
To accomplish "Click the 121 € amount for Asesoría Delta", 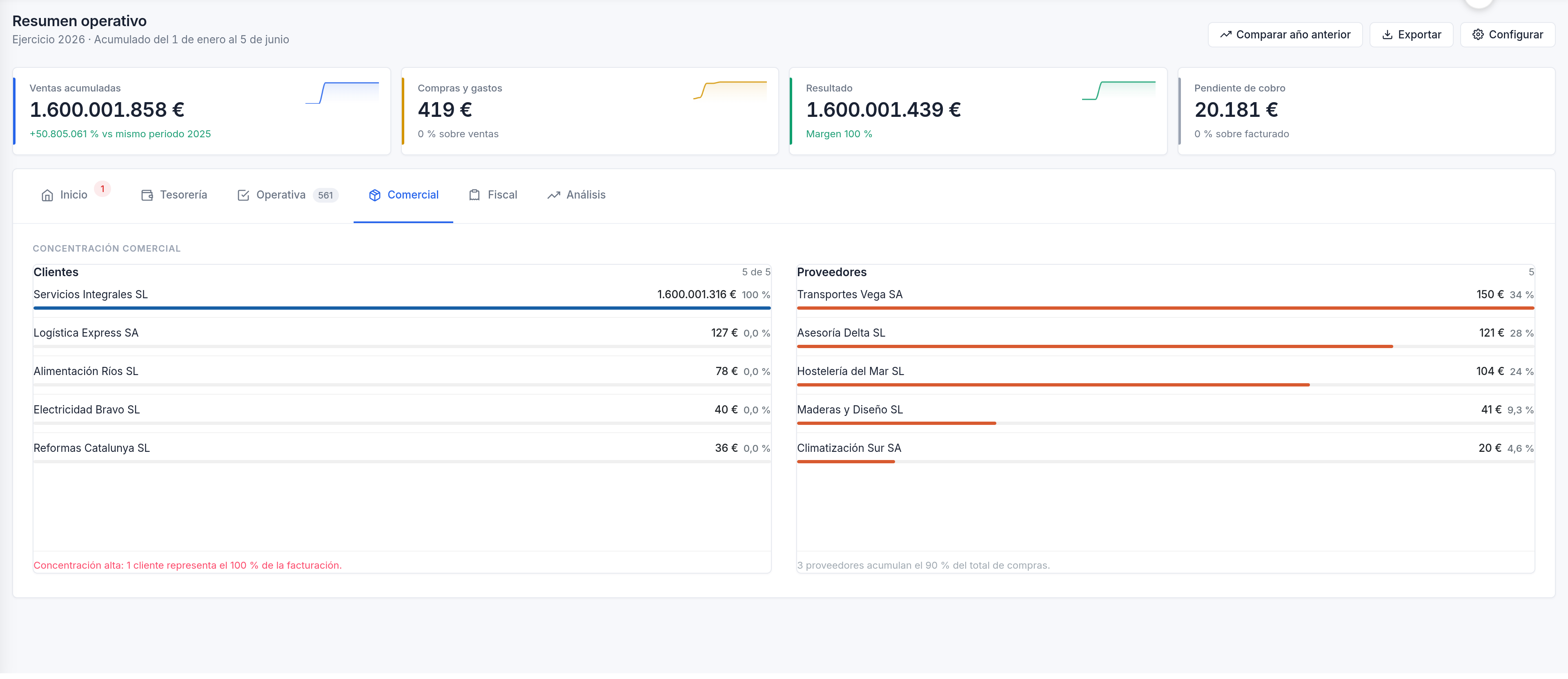I will [1491, 334].
